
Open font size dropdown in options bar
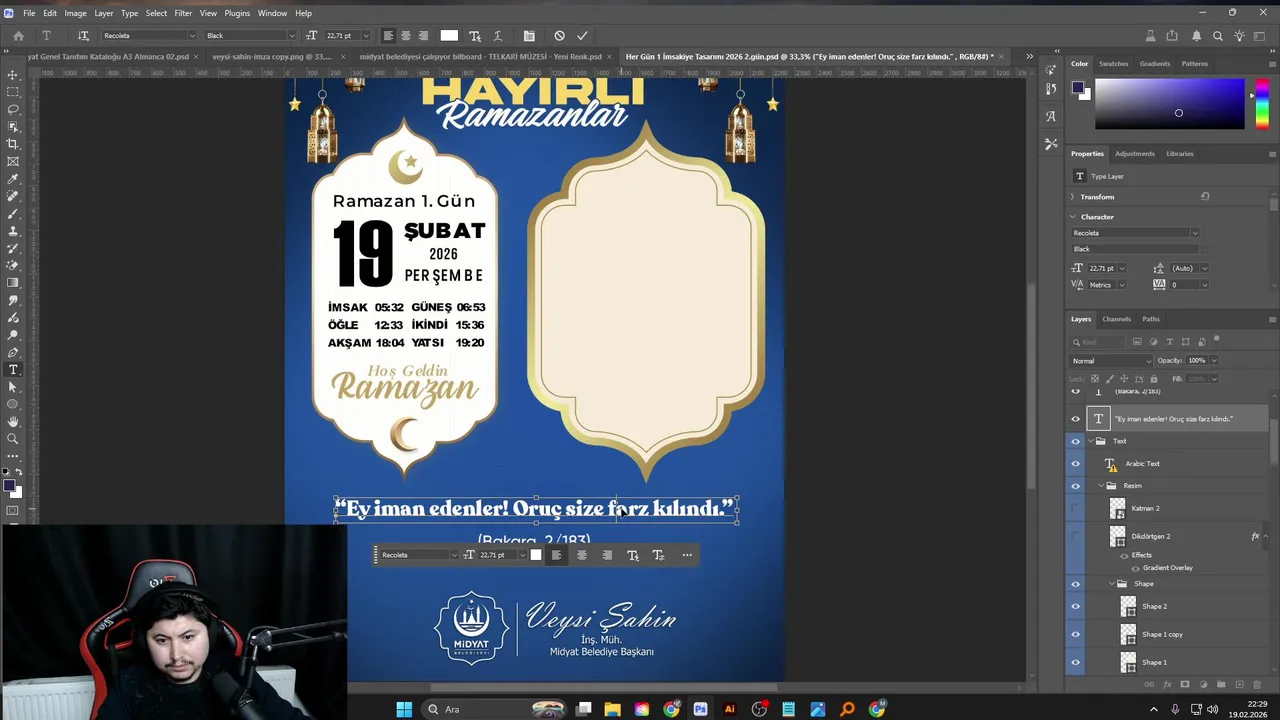[366, 36]
